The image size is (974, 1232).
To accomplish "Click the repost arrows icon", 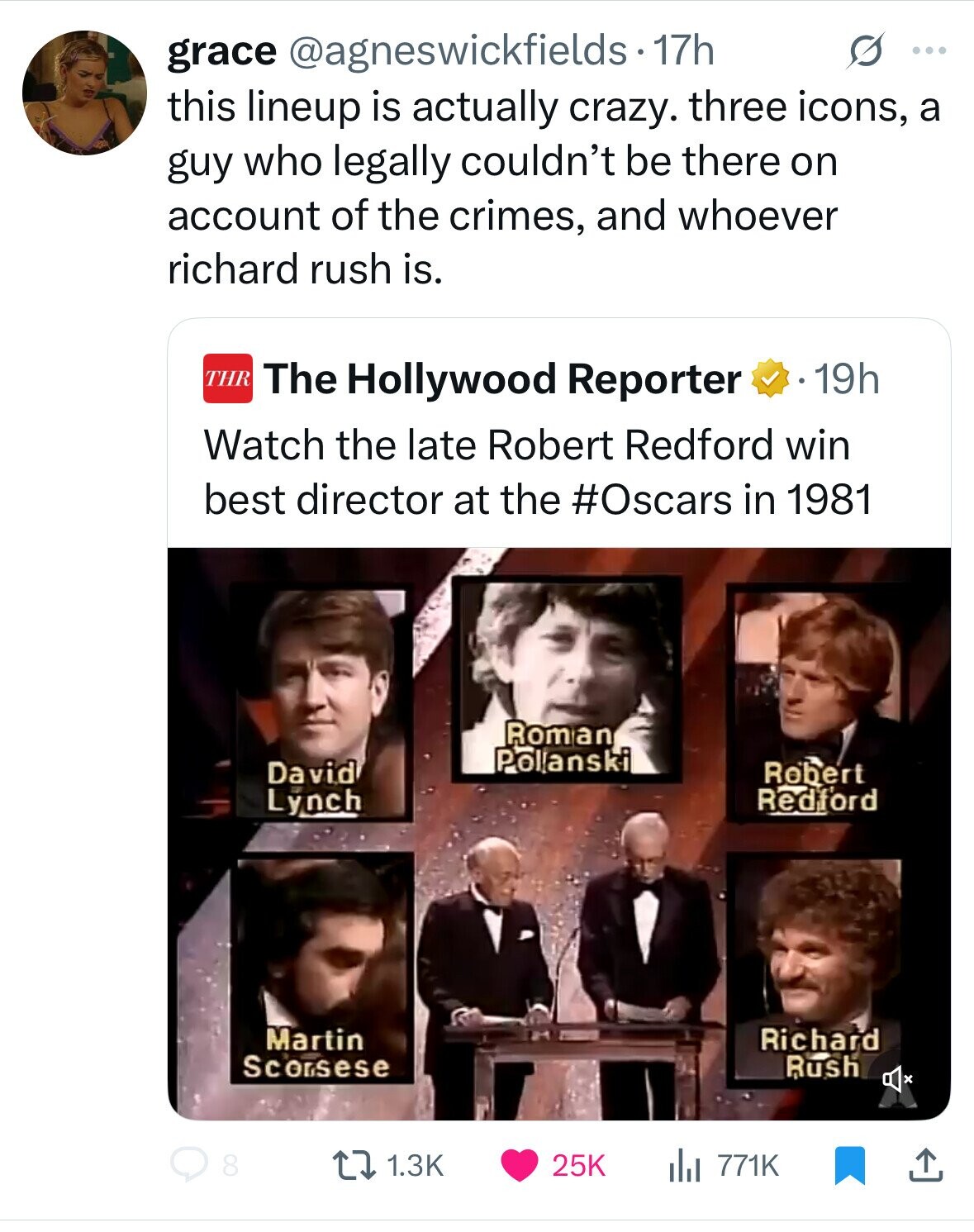I will click(x=359, y=1165).
